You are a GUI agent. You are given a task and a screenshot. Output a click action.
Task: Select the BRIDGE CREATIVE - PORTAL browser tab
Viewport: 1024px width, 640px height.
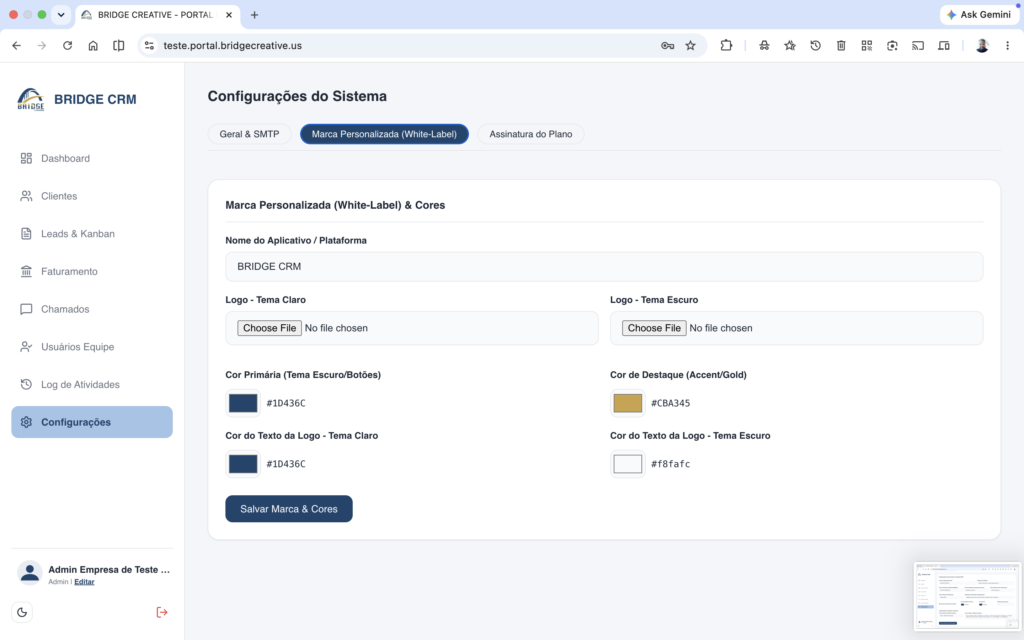click(x=157, y=15)
